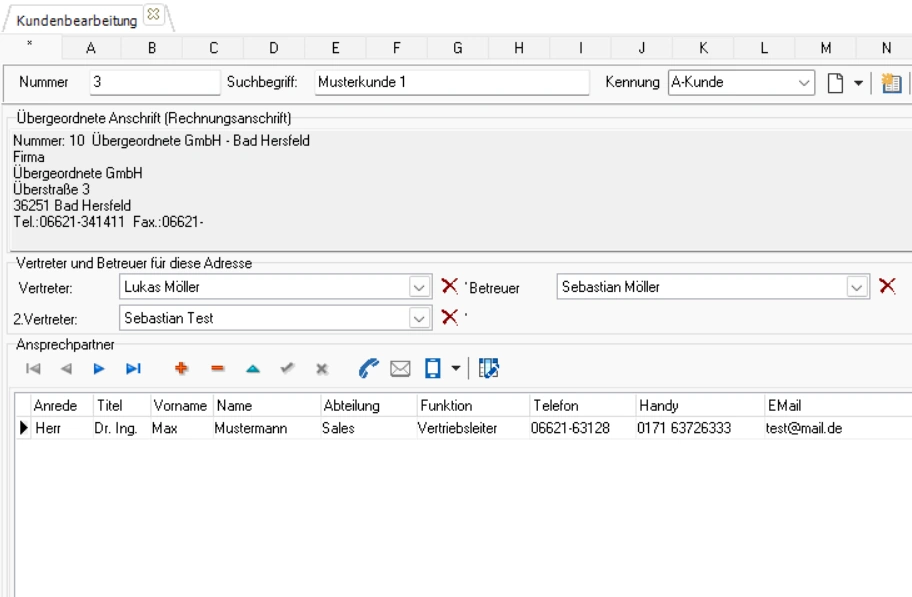Click the Nummer input field
This screenshot has height=597, width=912.
click(155, 82)
